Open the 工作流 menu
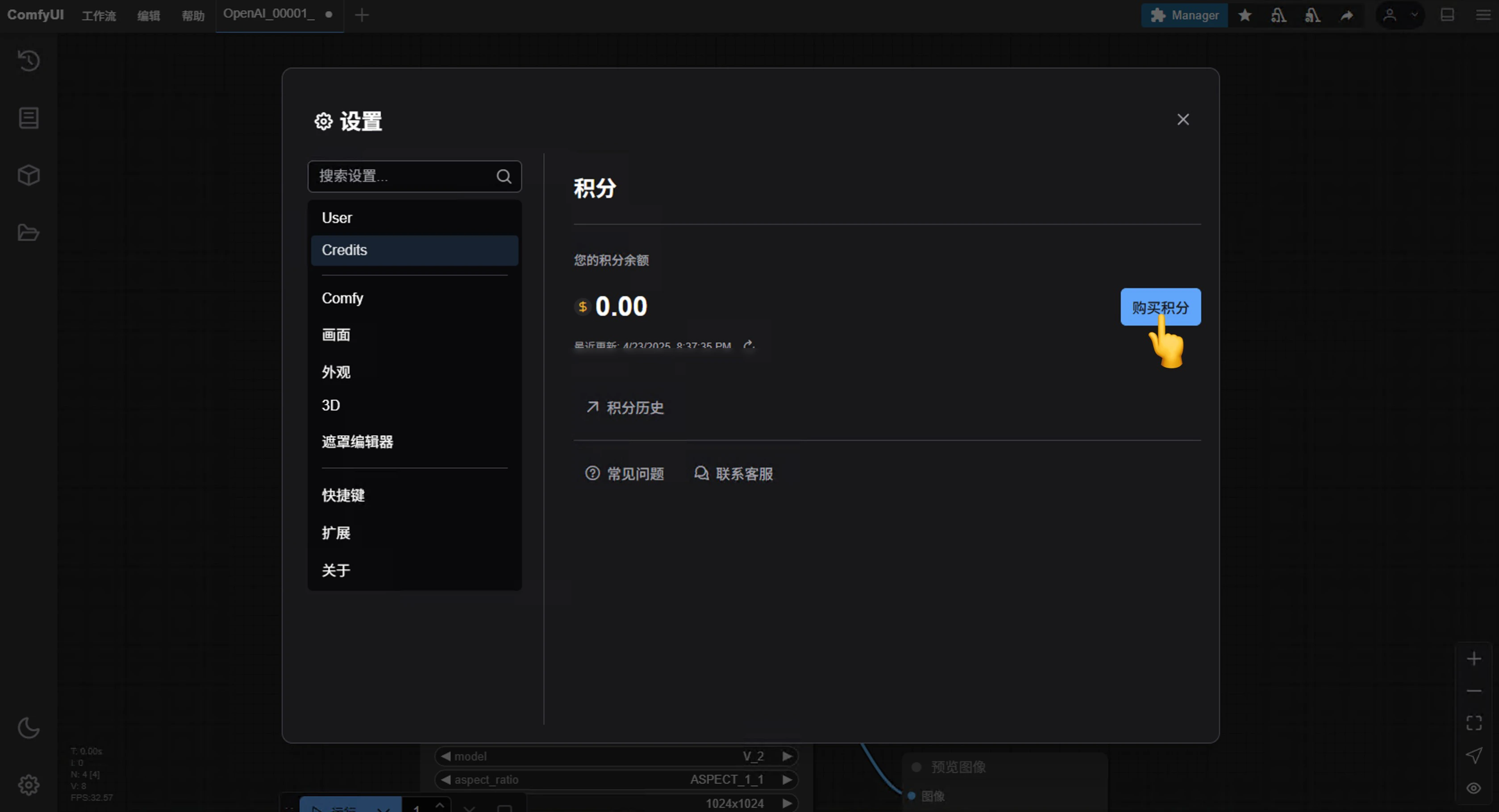The image size is (1499, 812). (98, 16)
